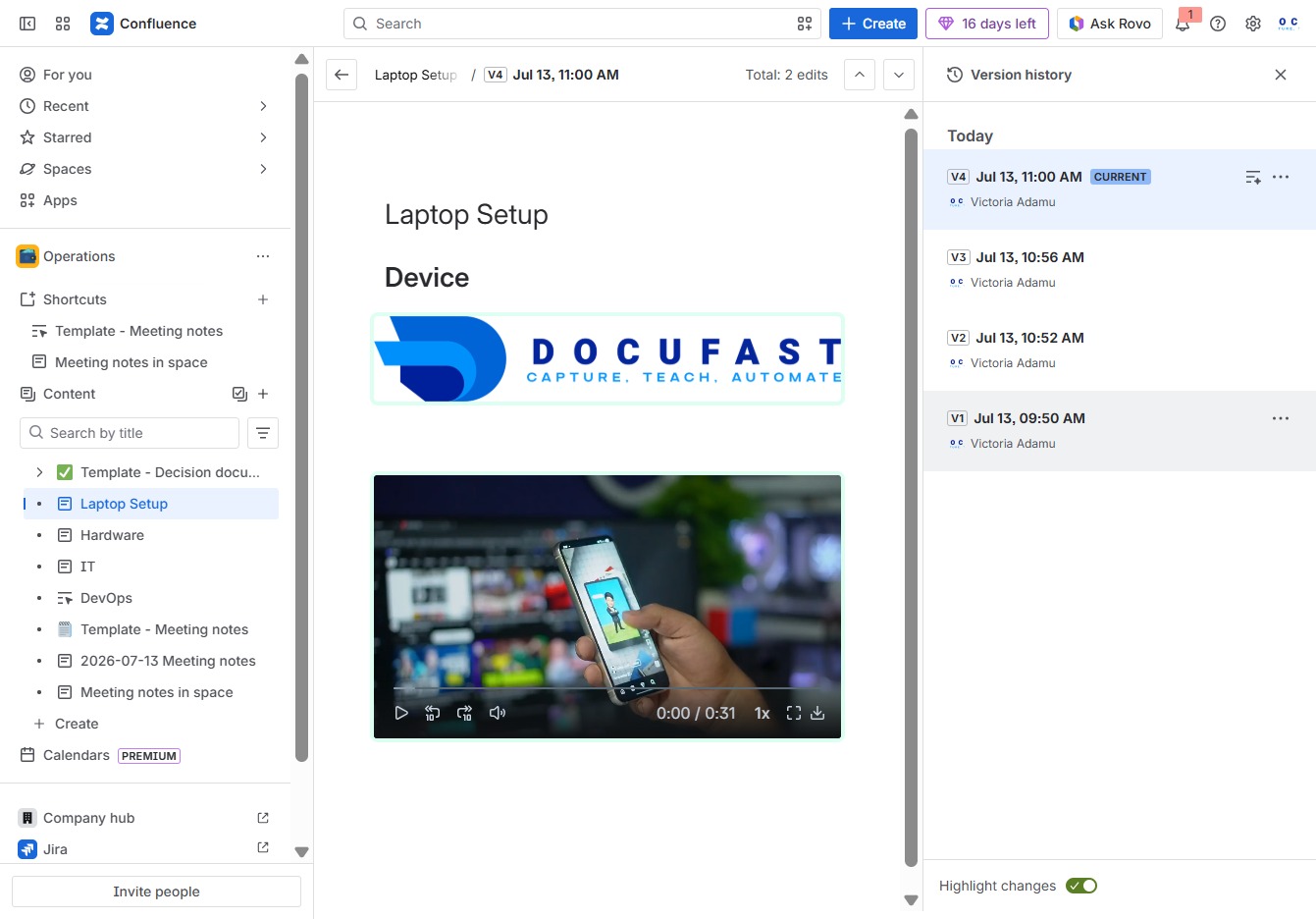This screenshot has height=919, width=1316.
Task: Click the Create button
Action: tap(873, 24)
